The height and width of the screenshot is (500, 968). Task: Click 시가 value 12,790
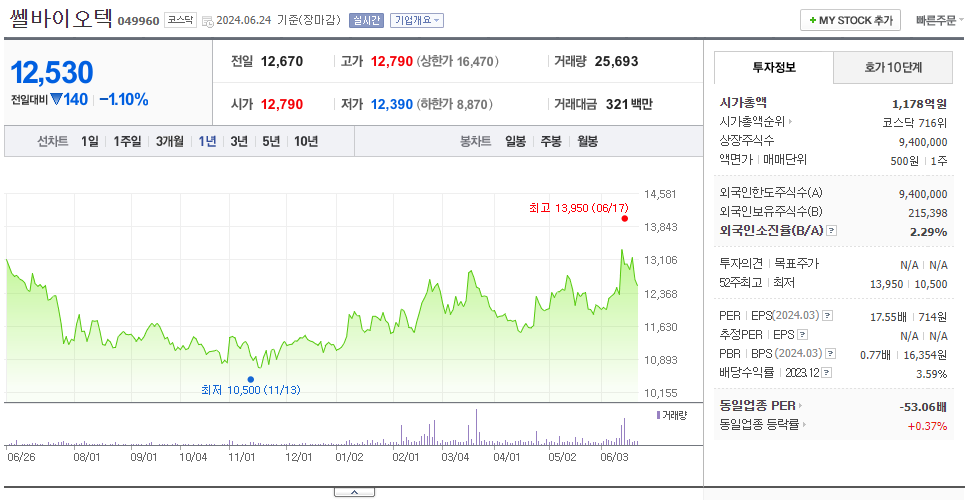[282, 104]
